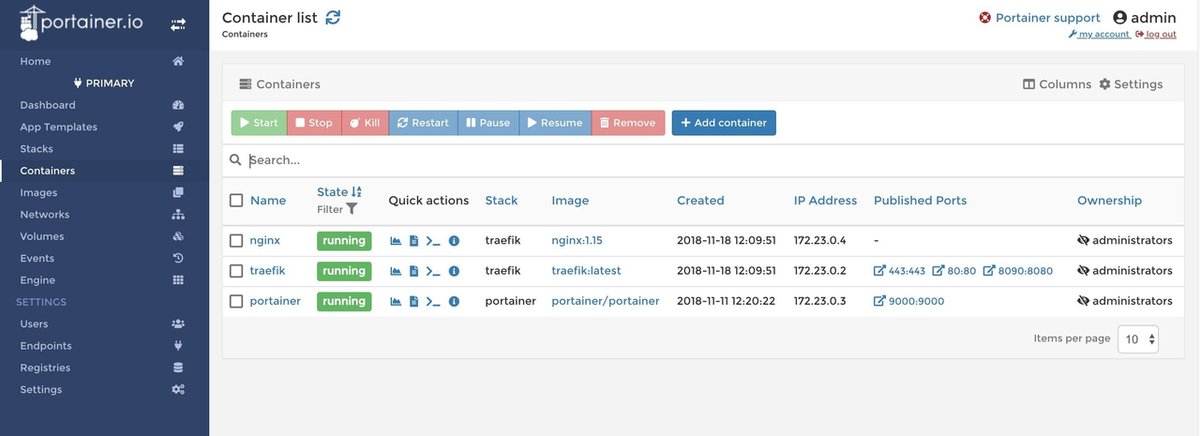Screen dimensions: 1200x436
Task: Check the nginx container checkbox
Action: click(x=236, y=241)
